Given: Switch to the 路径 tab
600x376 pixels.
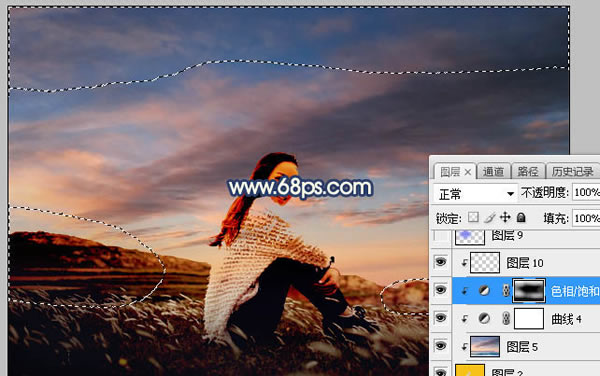Looking at the screenshot, I should tap(528, 172).
